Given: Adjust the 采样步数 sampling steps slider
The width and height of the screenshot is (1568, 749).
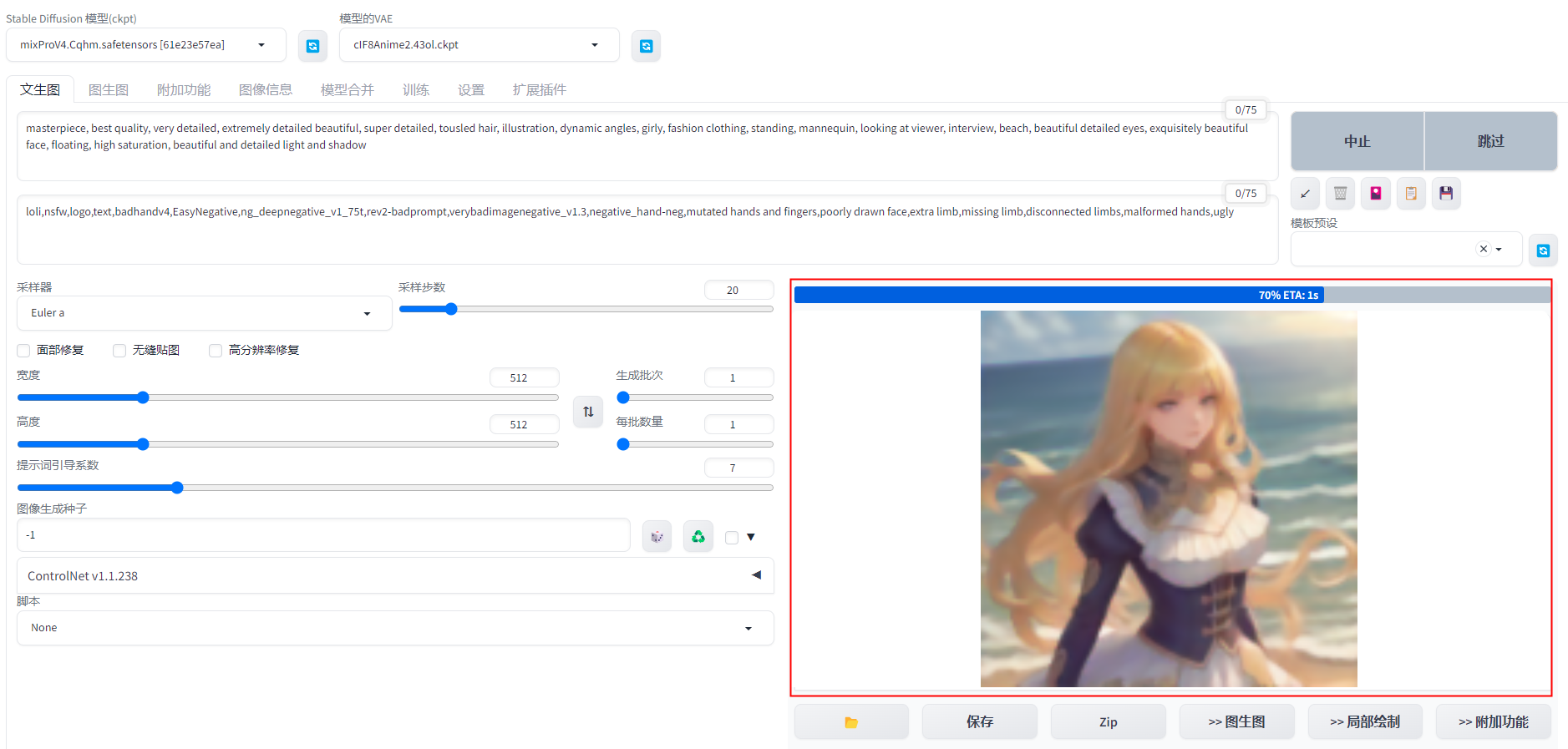Looking at the screenshot, I should click(586, 309).
